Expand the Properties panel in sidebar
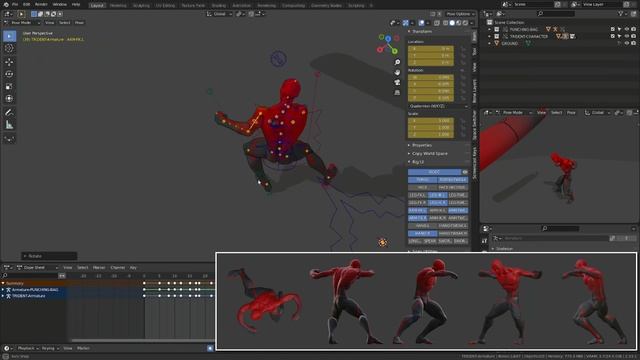The height and width of the screenshot is (360, 640). click(x=422, y=145)
